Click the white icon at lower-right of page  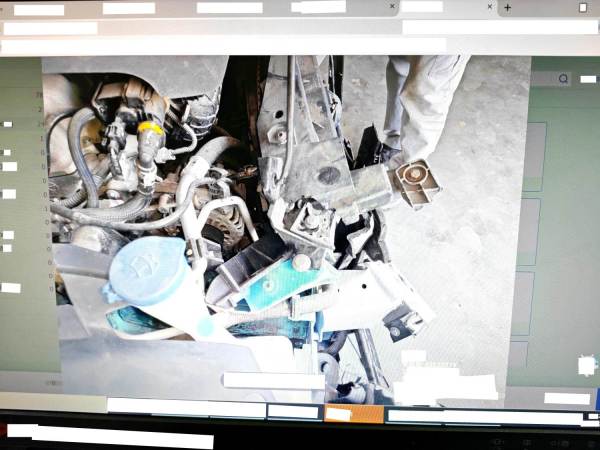coord(587,366)
